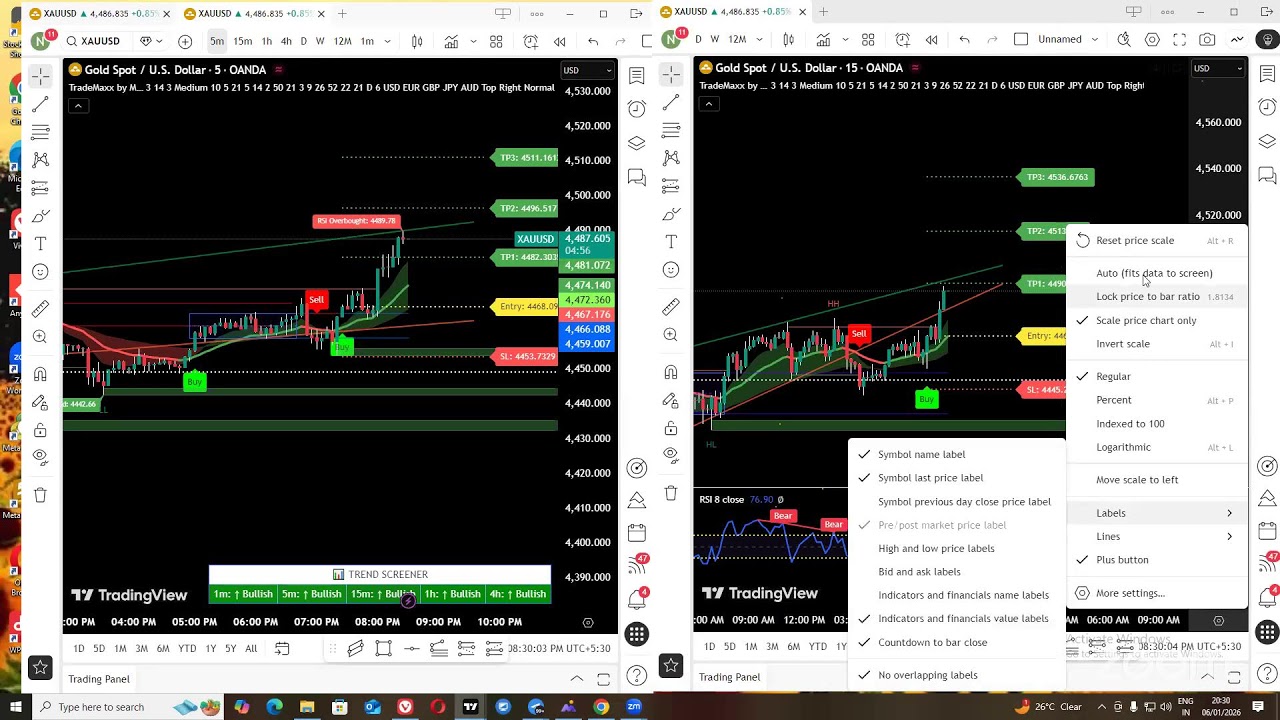This screenshot has height=720, width=1280.
Task: Enable High and low price labels
Action: coord(957,548)
